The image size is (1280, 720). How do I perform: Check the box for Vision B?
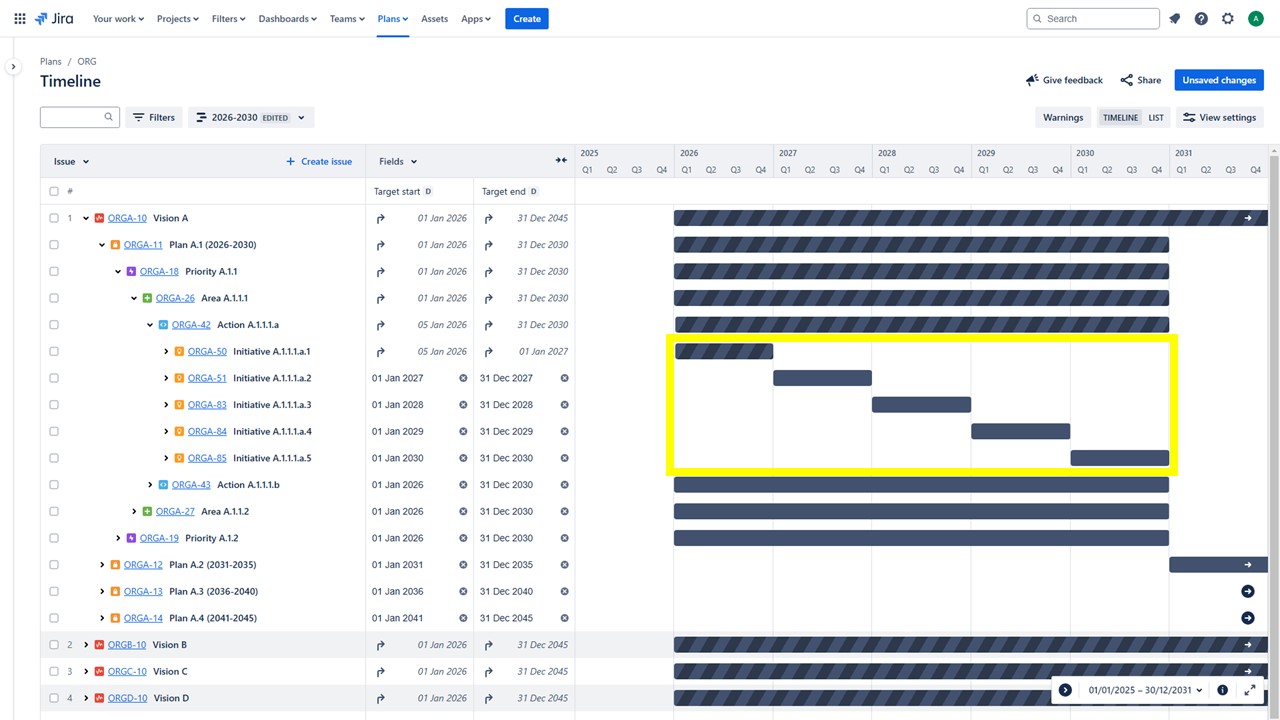tap(54, 645)
